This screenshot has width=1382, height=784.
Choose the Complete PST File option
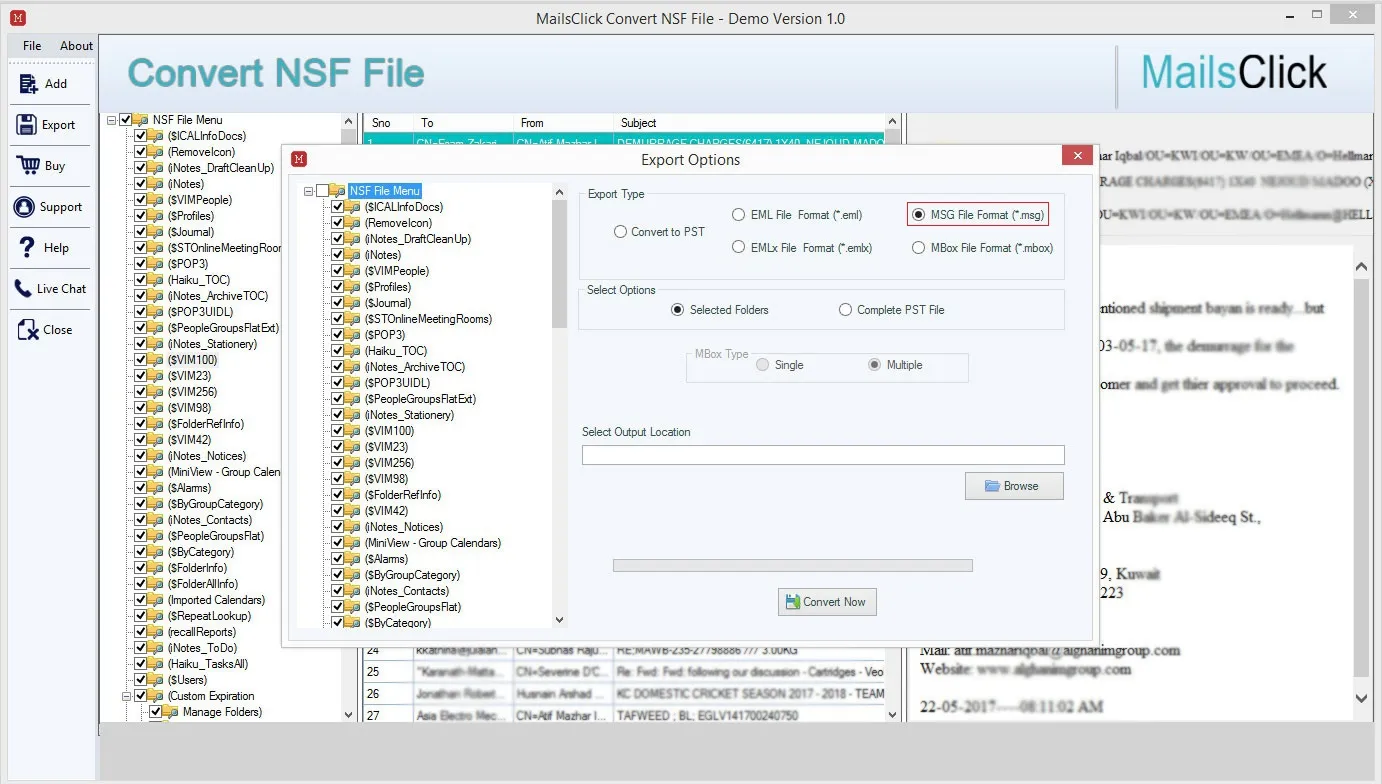click(892, 310)
